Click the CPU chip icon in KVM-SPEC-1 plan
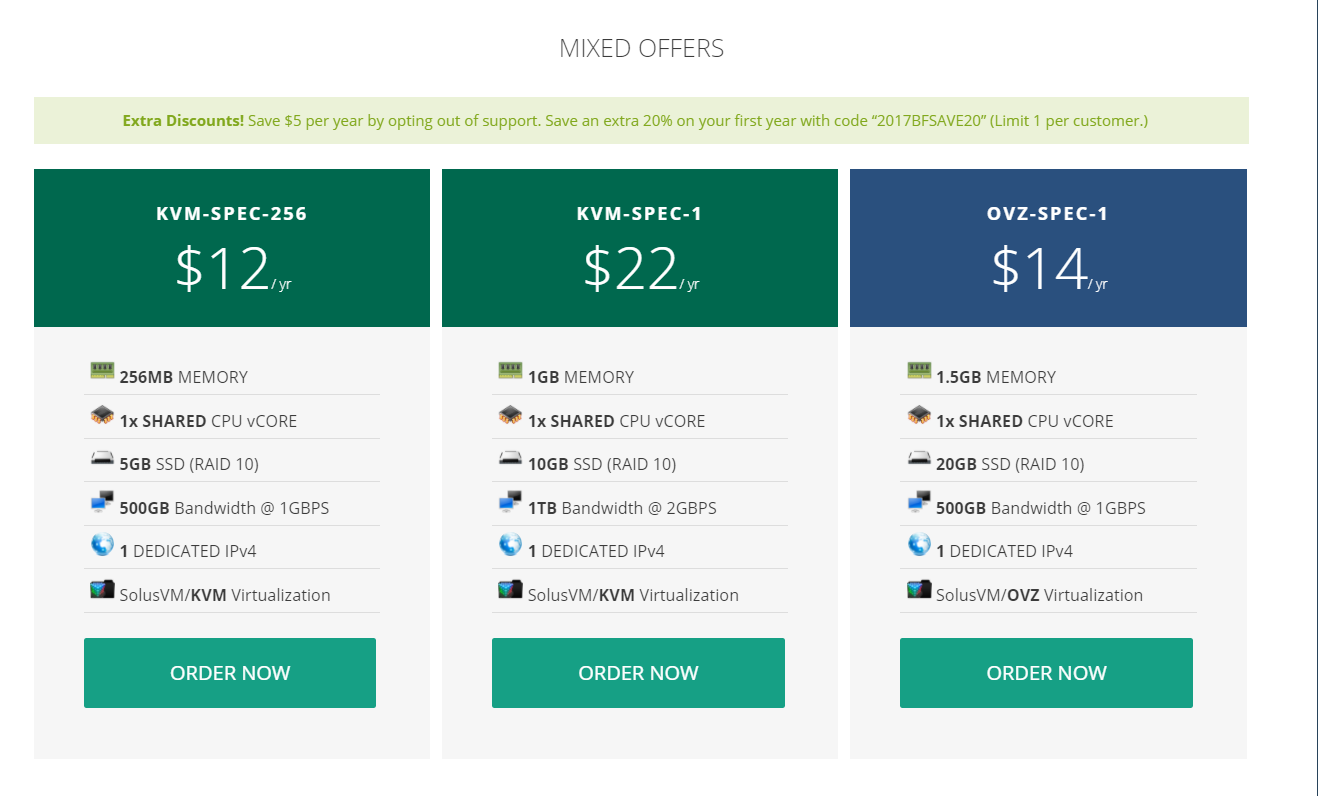The width and height of the screenshot is (1318, 796). 510,415
